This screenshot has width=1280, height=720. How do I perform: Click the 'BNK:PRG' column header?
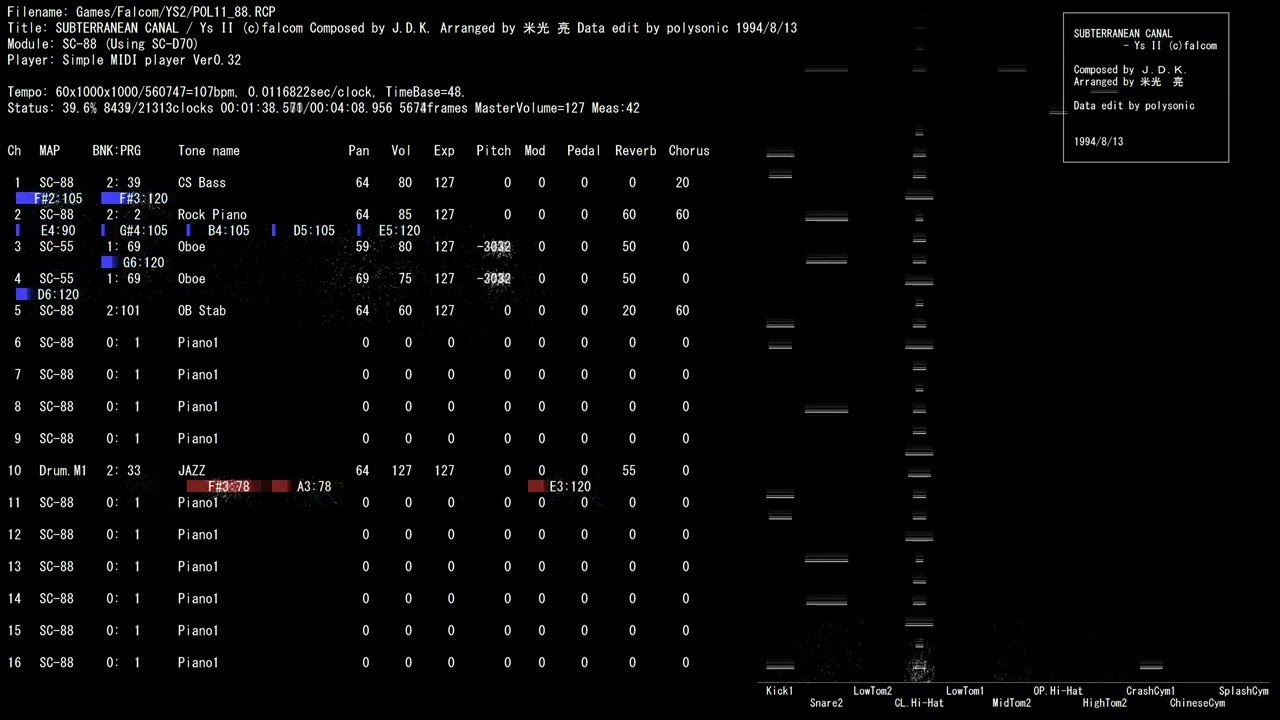[117, 150]
